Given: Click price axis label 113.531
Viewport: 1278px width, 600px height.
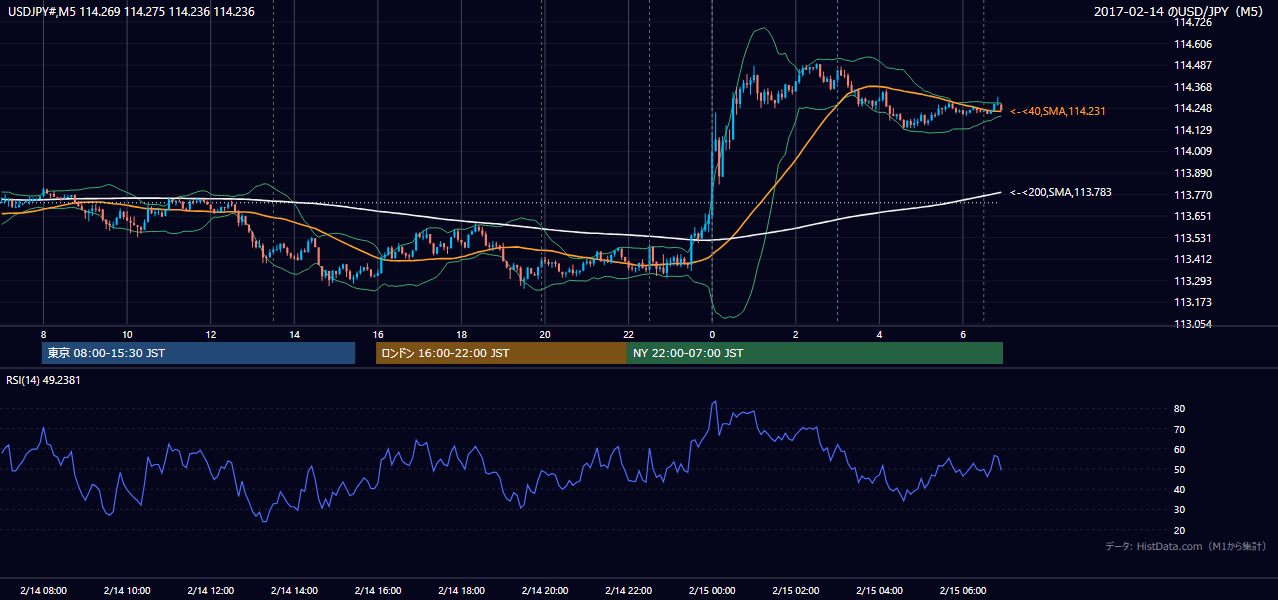Looking at the screenshot, I should pyautogui.click(x=1192, y=238).
